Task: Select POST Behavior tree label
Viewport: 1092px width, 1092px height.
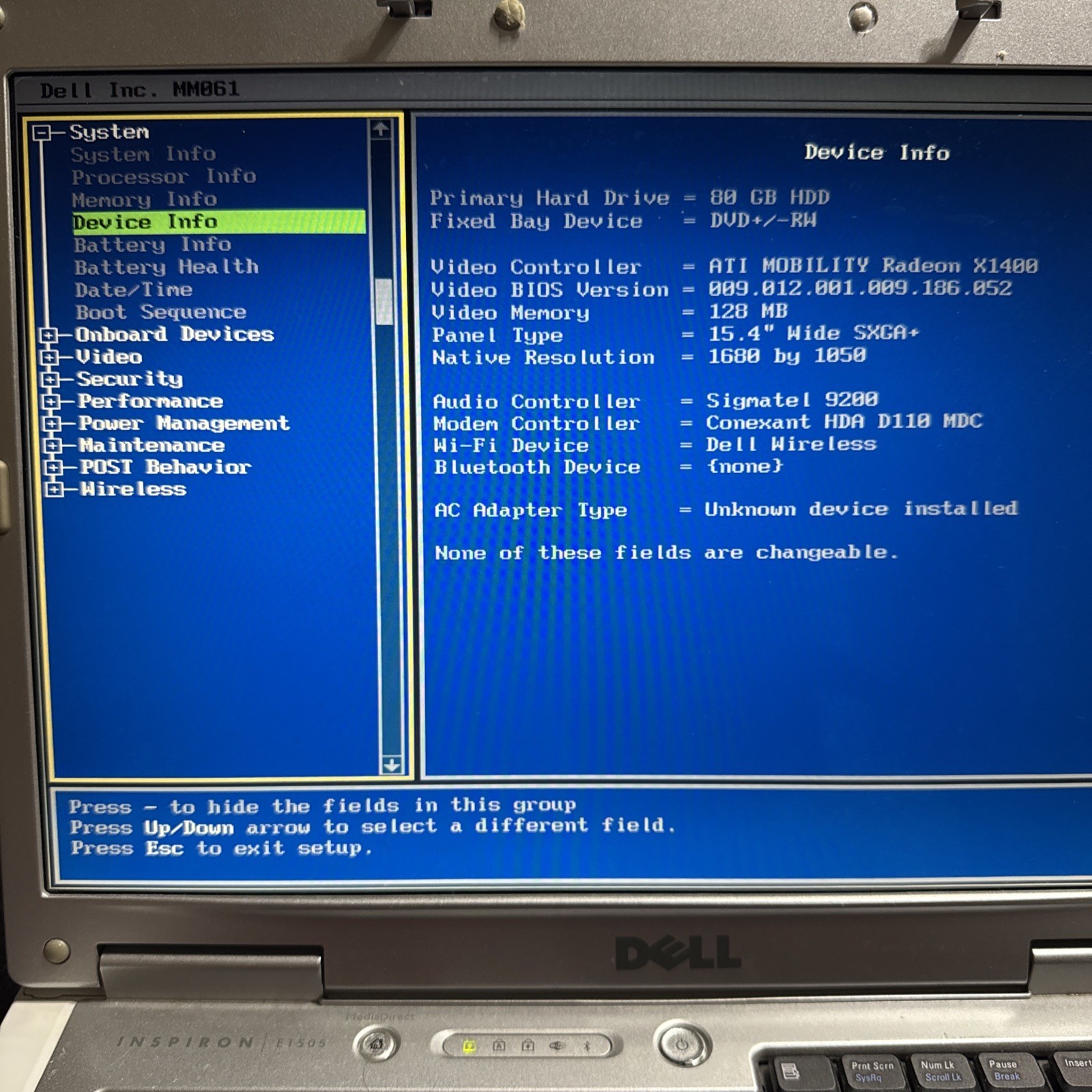Action: [x=166, y=468]
